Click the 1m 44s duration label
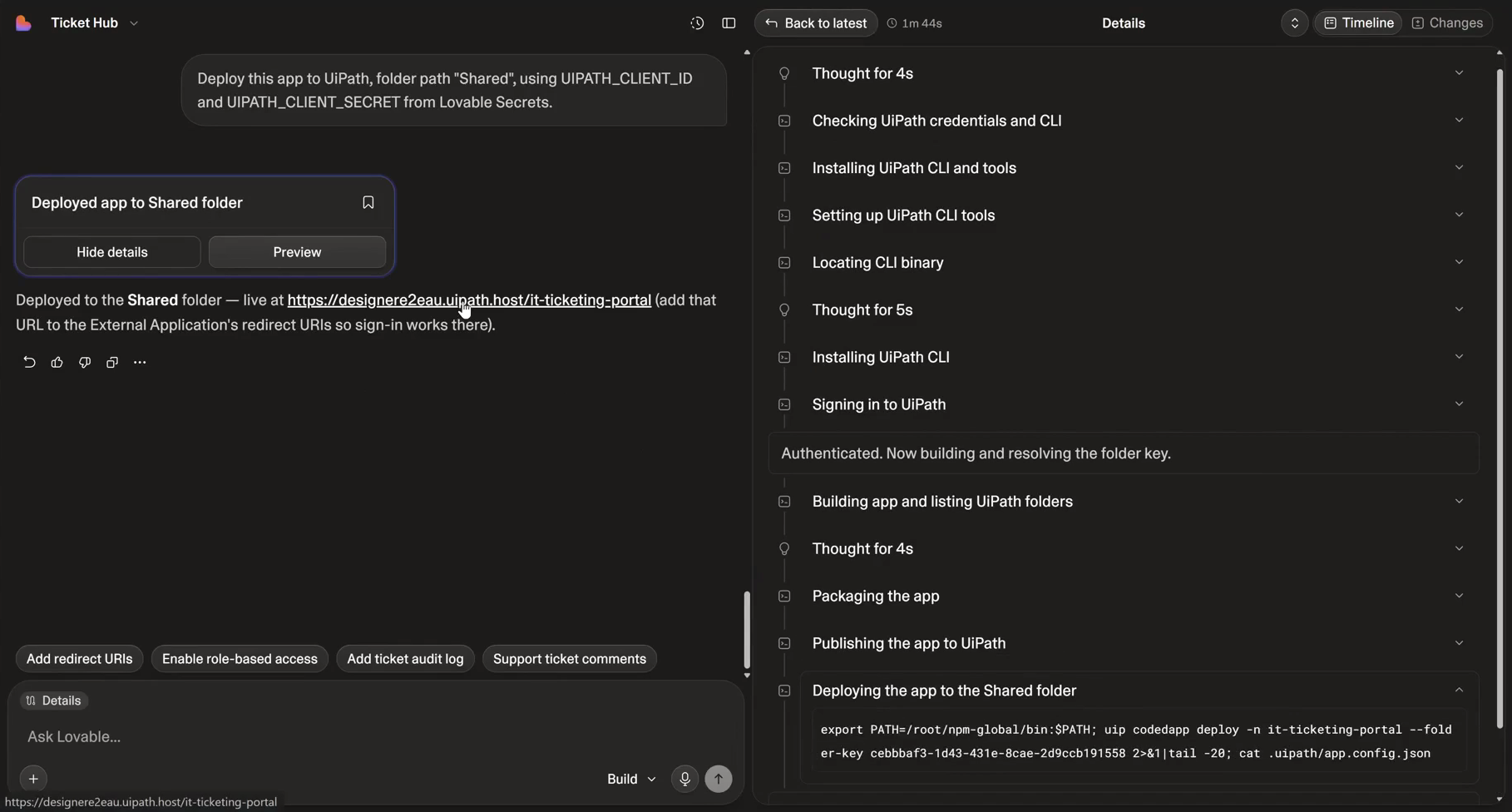 click(914, 23)
